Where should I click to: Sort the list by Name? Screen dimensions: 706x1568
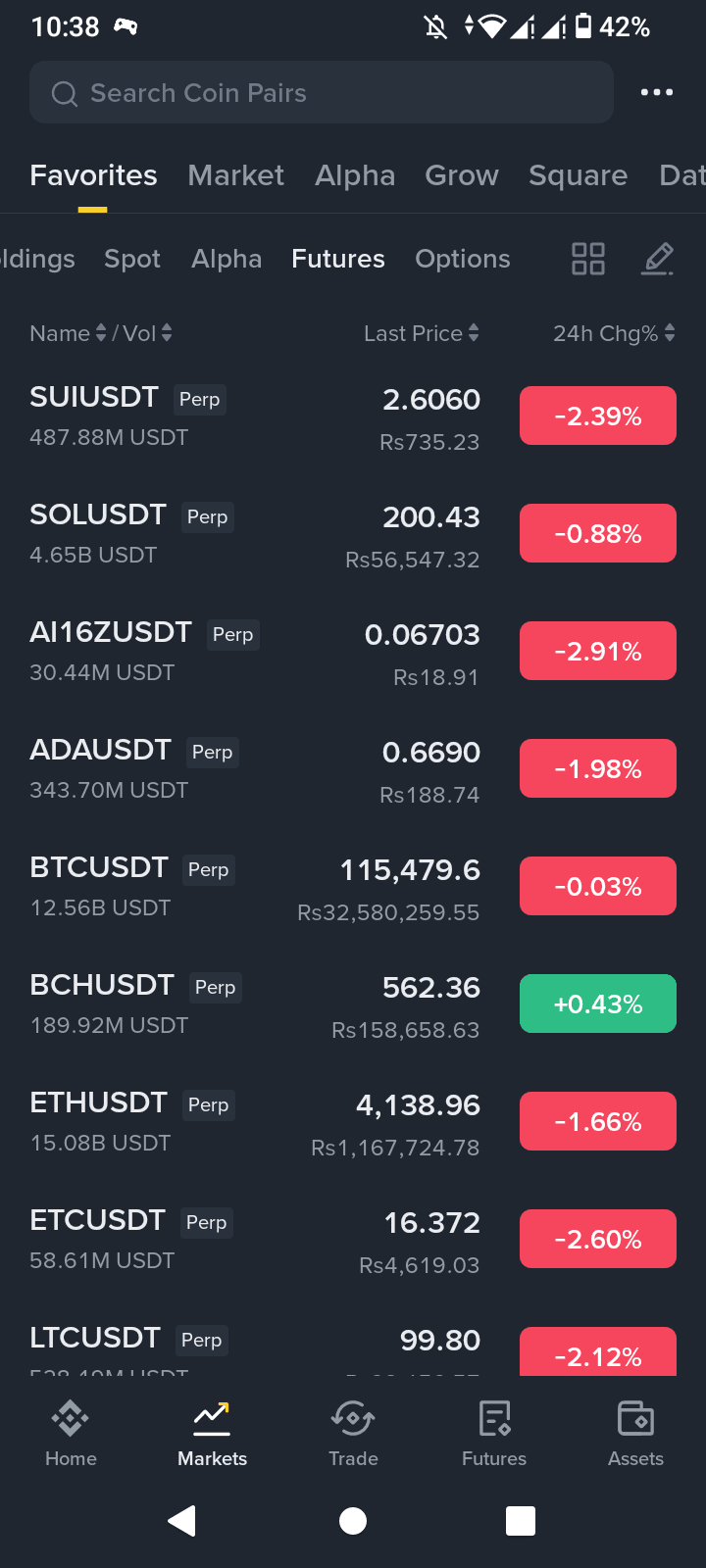click(68, 333)
